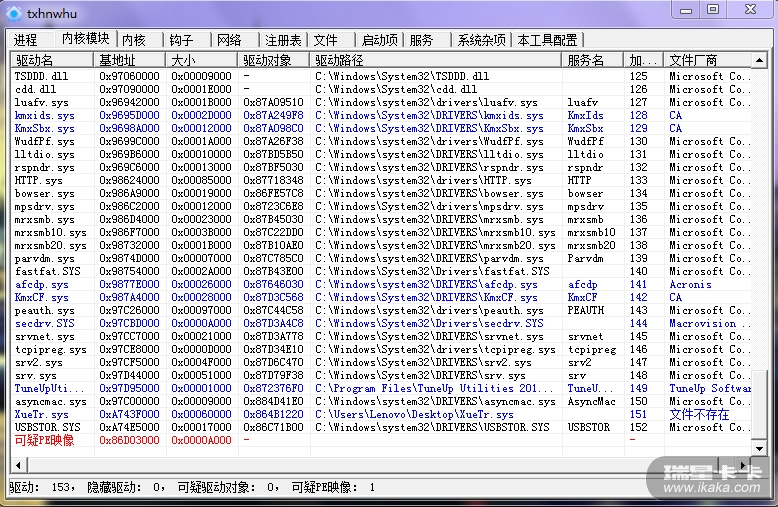778x507 pixels.
Task: Switch to the 内核模块 tab
Action: (85, 39)
